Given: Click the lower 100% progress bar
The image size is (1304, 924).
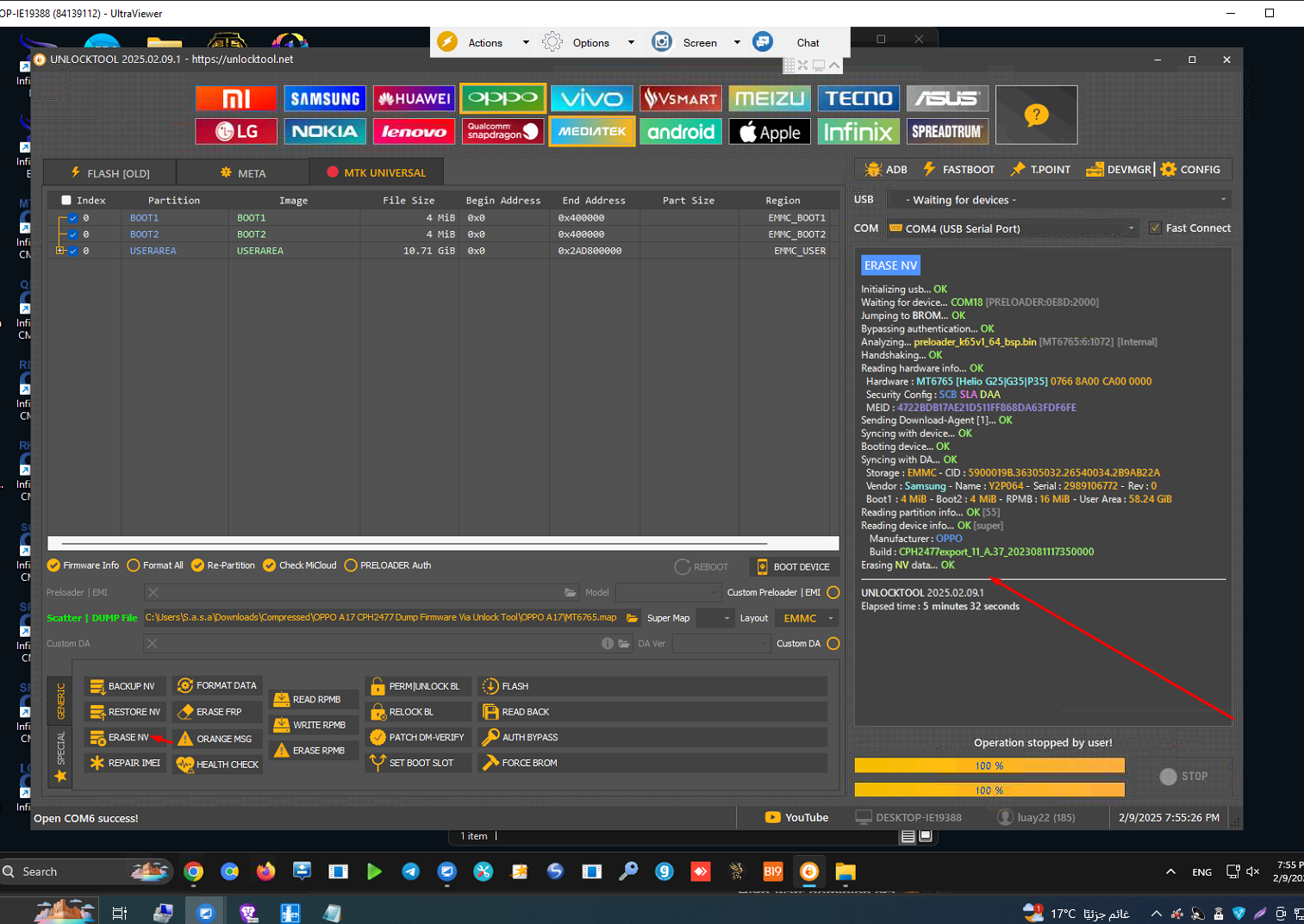Looking at the screenshot, I should (x=989, y=790).
